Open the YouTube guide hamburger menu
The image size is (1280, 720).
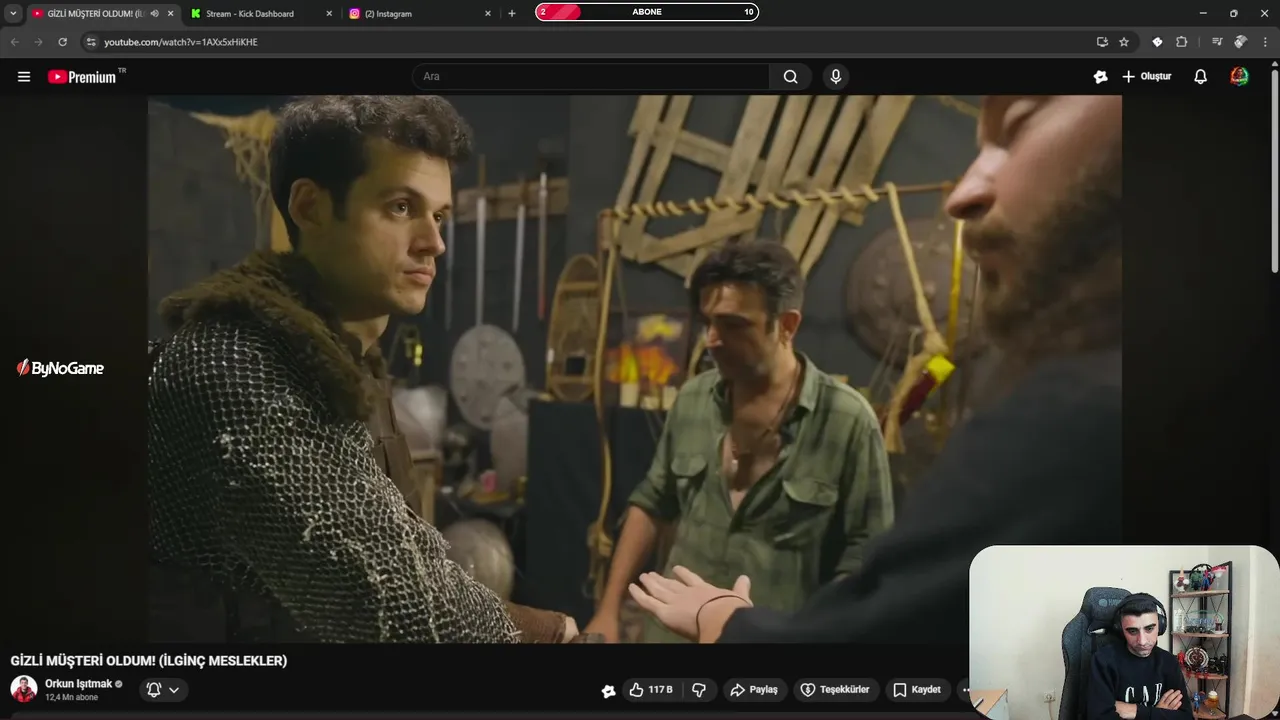[24, 77]
